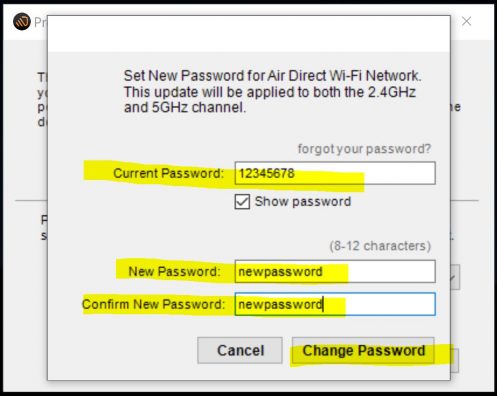Cancel the password change dialog
This screenshot has height=396, width=497.
pyautogui.click(x=240, y=350)
